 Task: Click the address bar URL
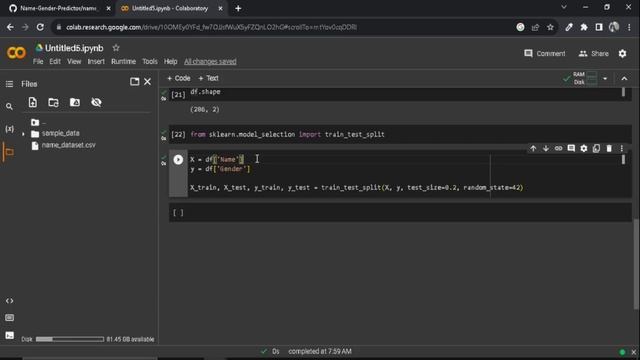click(211, 27)
